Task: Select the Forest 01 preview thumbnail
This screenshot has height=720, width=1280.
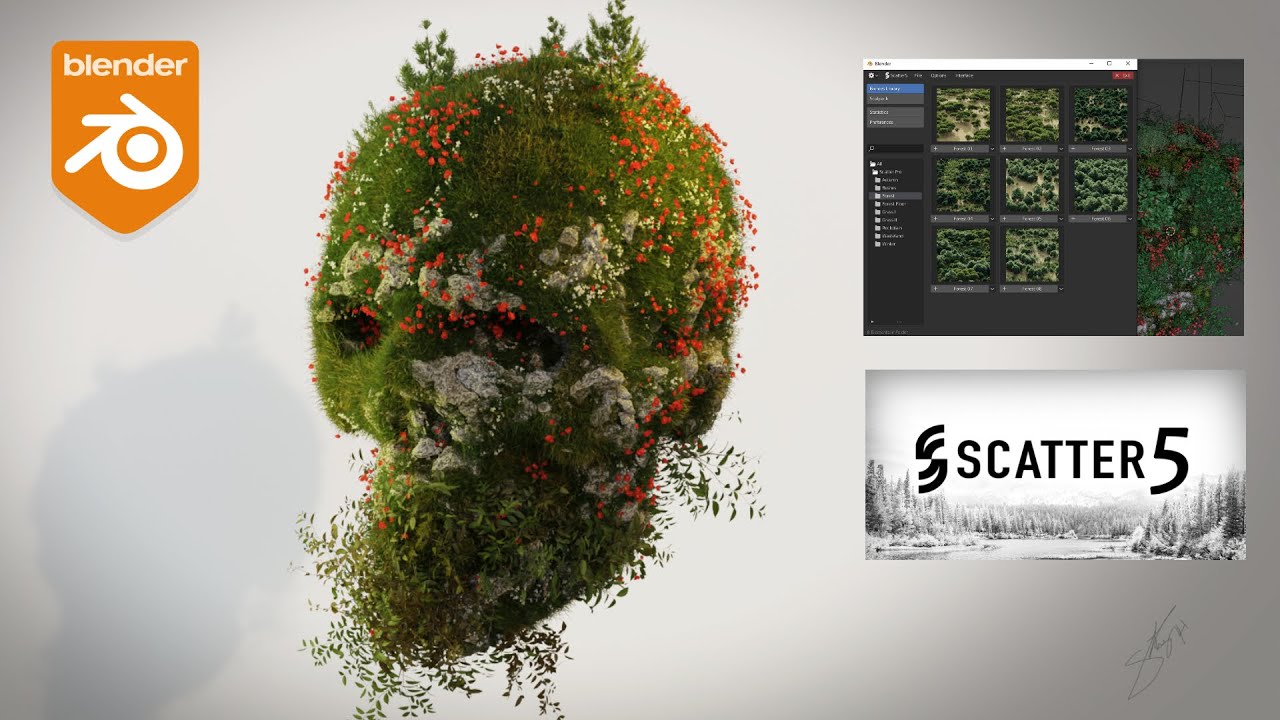Action: pyautogui.click(x=963, y=114)
